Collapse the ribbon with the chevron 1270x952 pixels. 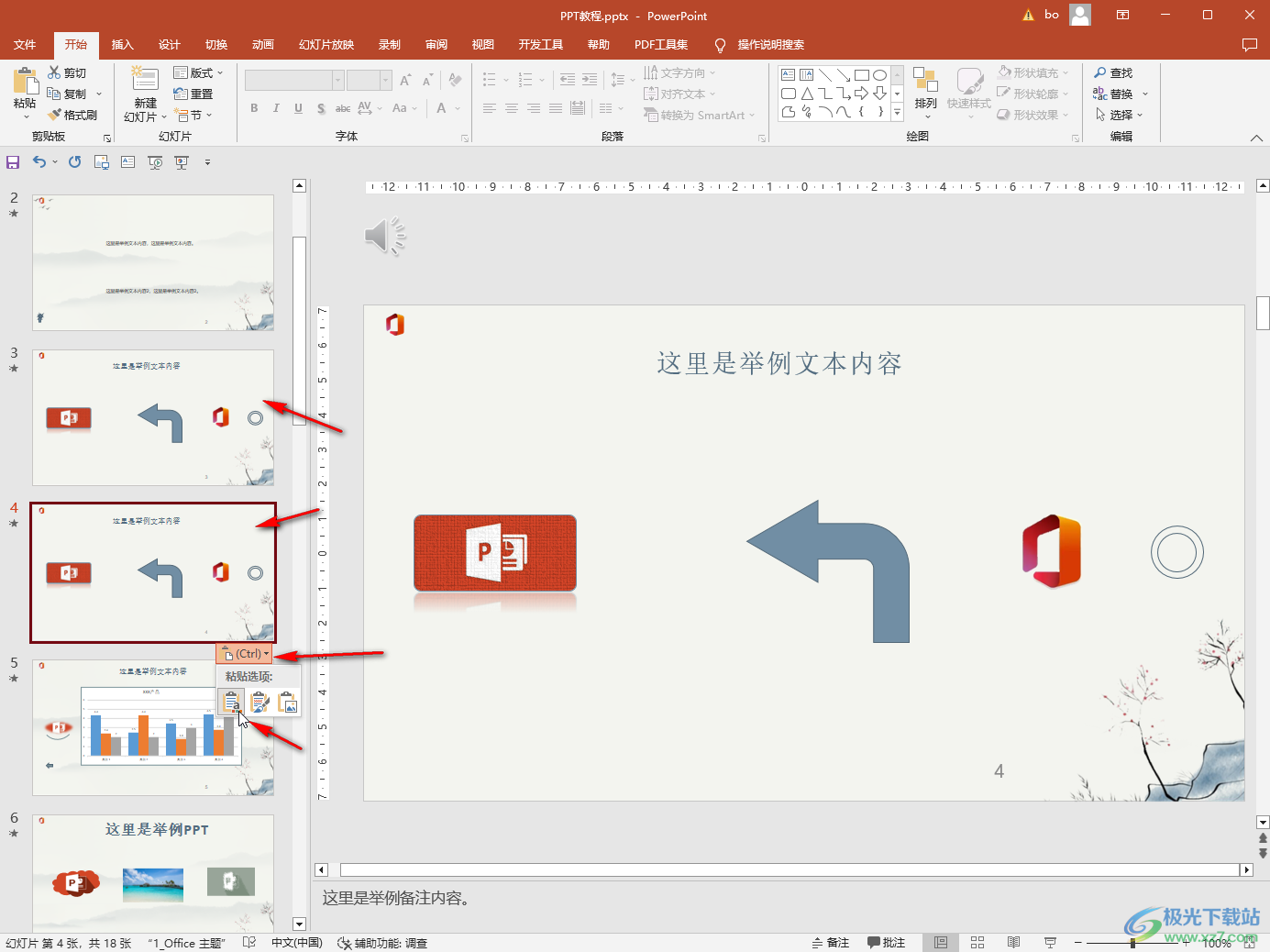tap(1256, 138)
